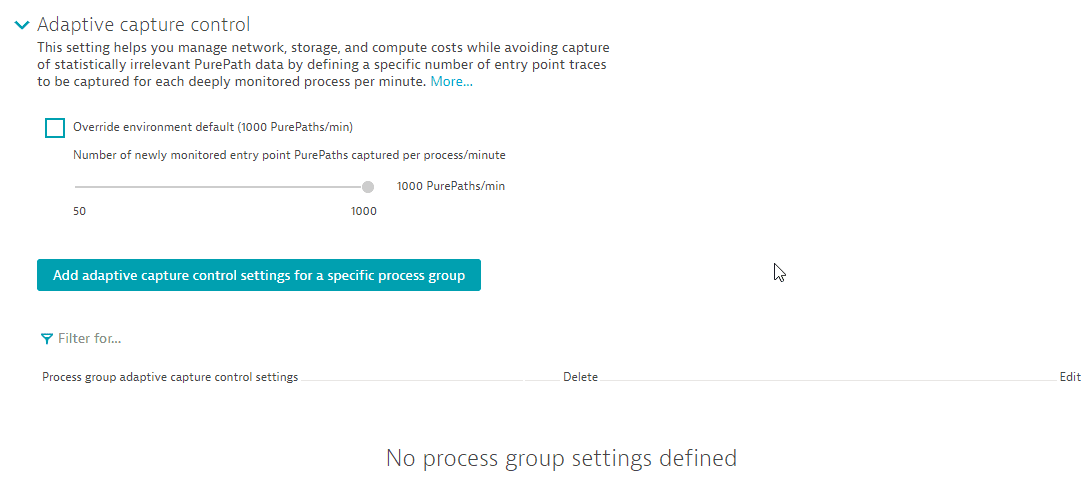Click Add adaptive capture control settings button
This screenshot has height=484, width=1092.
(259, 275)
